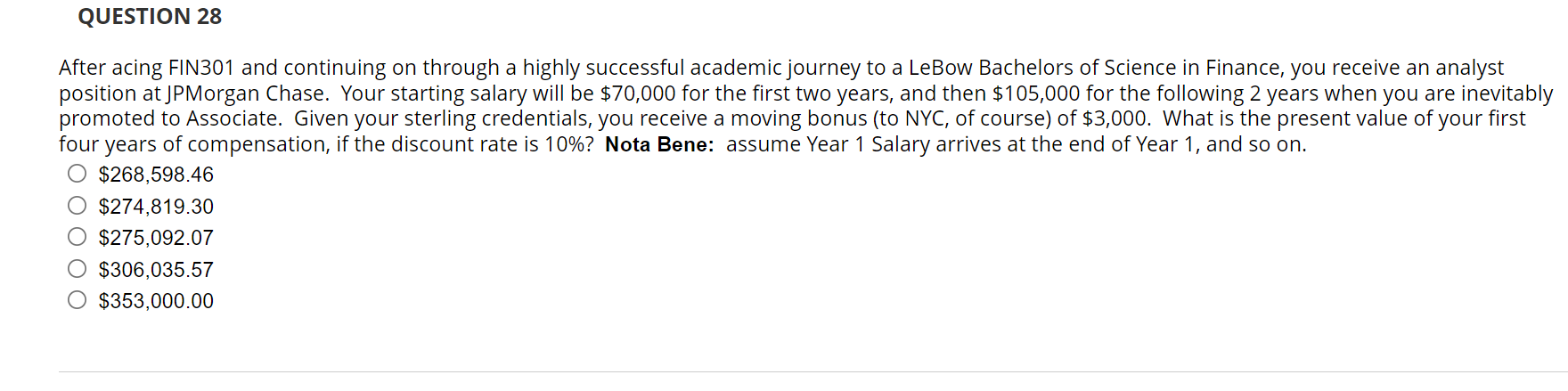Image resolution: width=1568 pixels, height=391 pixels.
Task: Click the $70,000 salary figure
Action: (x=638, y=94)
